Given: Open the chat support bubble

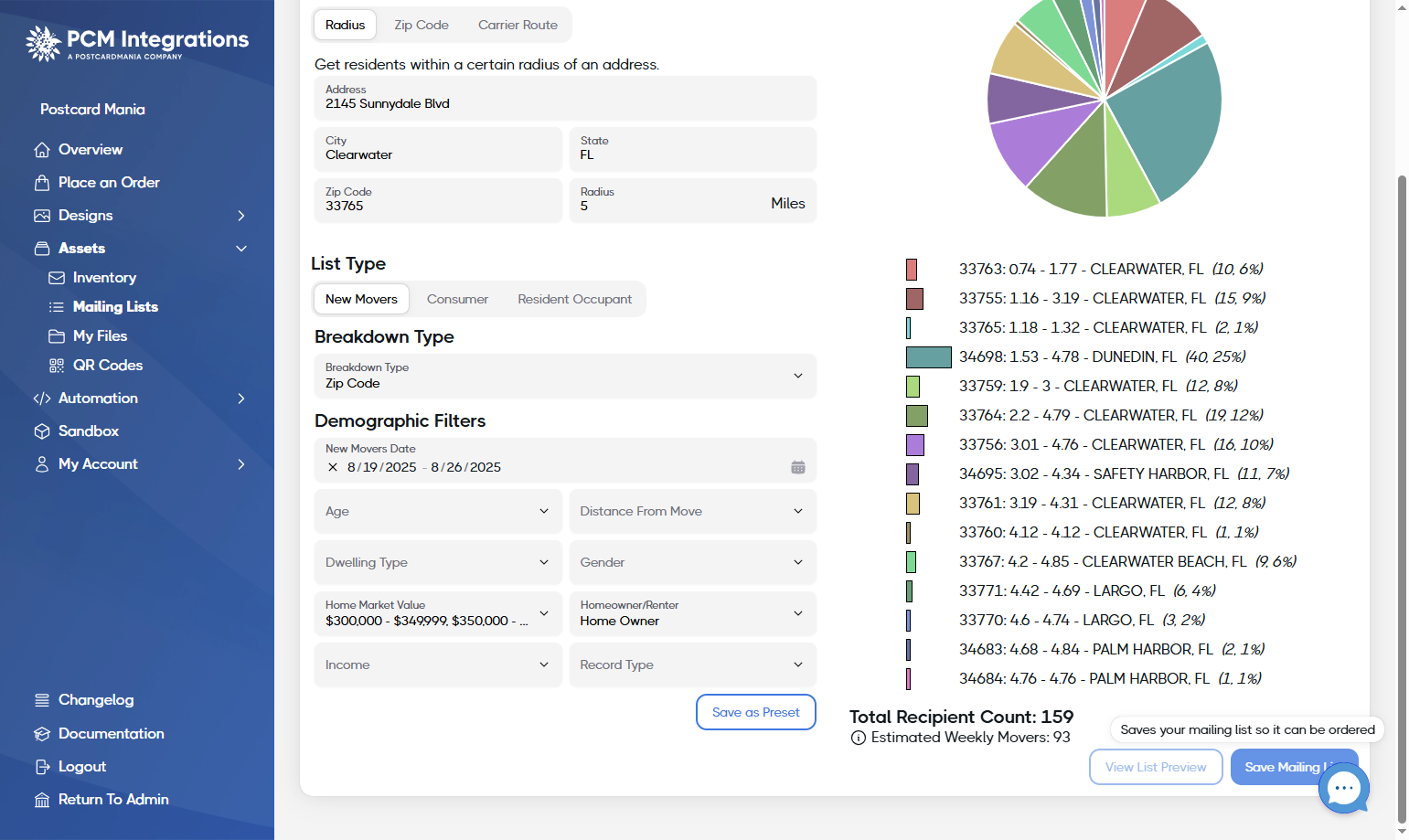Looking at the screenshot, I should click(x=1344, y=788).
